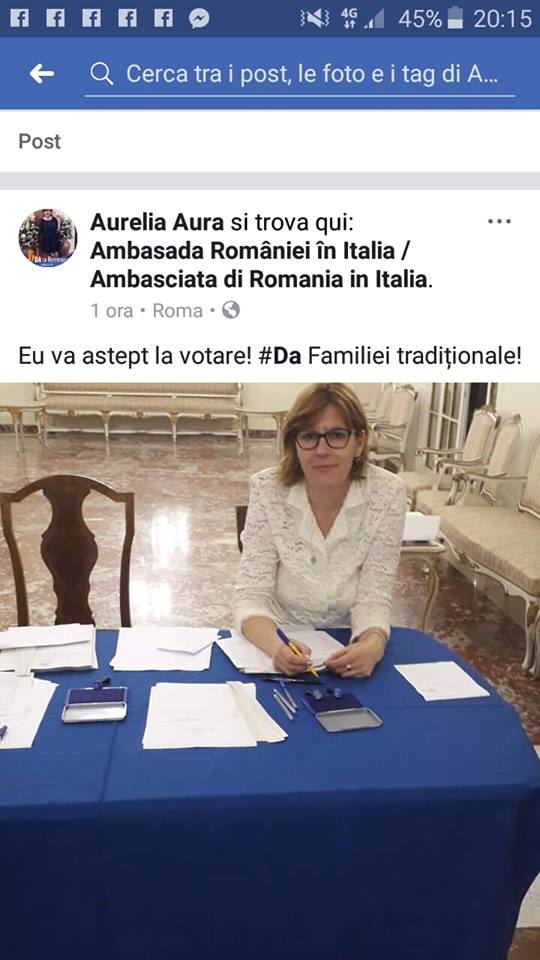Open Aurelia Aura's profile picture
540x960 pixels.
[48, 238]
